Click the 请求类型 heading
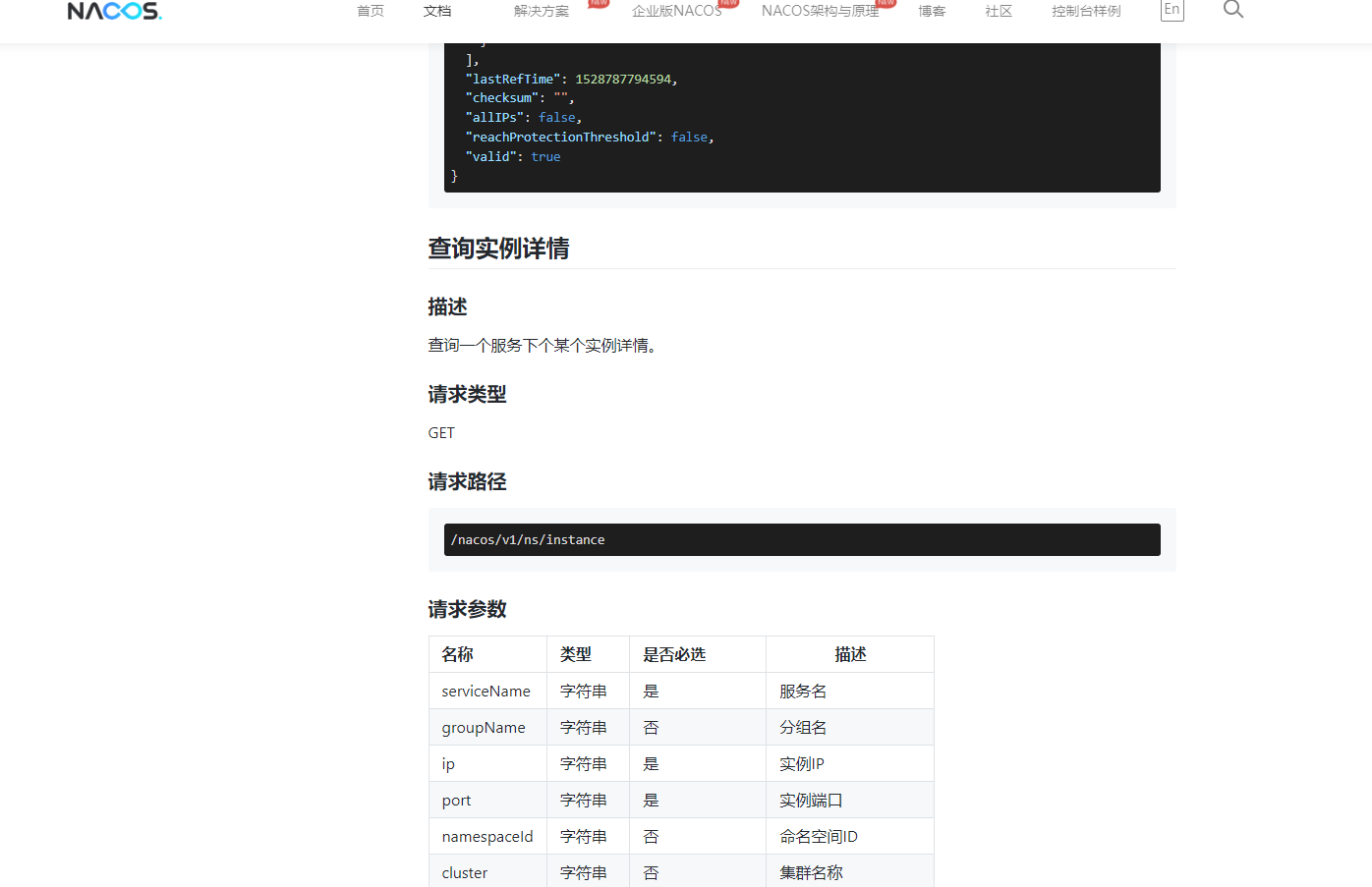This screenshot has width=1372, height=887. [467, 395]
